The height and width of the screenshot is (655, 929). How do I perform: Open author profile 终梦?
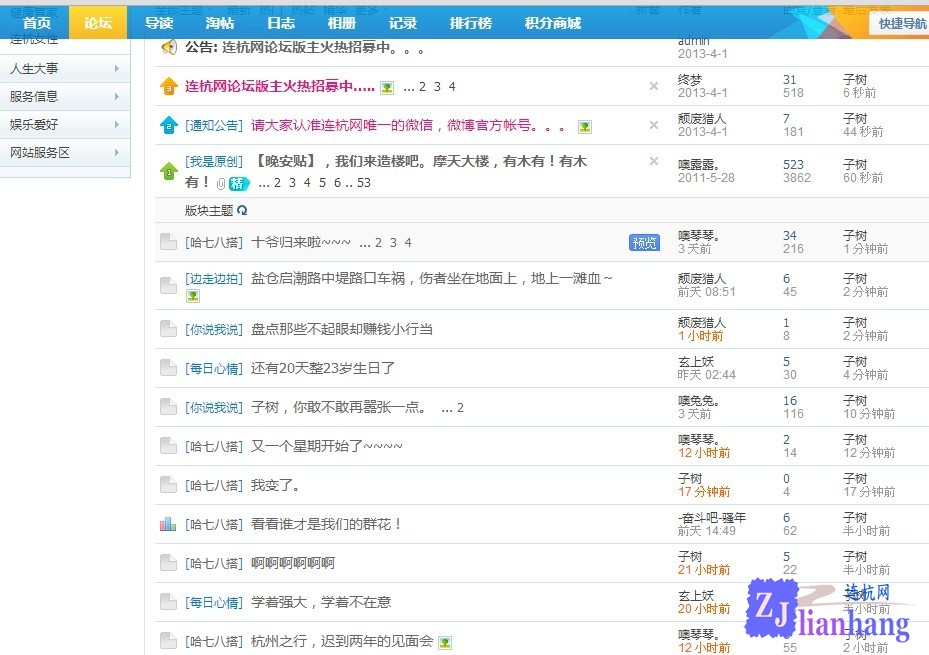coord(690,80)
